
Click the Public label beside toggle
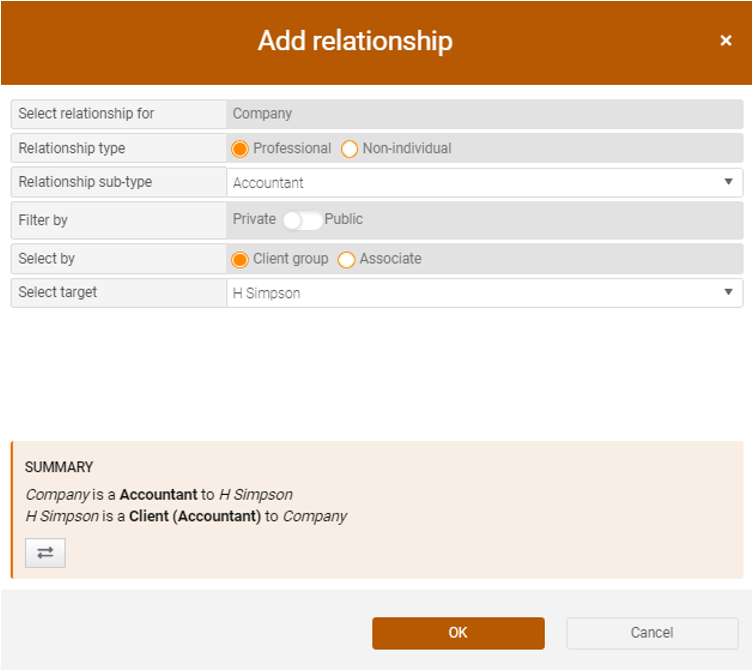[x=343, y=219]
